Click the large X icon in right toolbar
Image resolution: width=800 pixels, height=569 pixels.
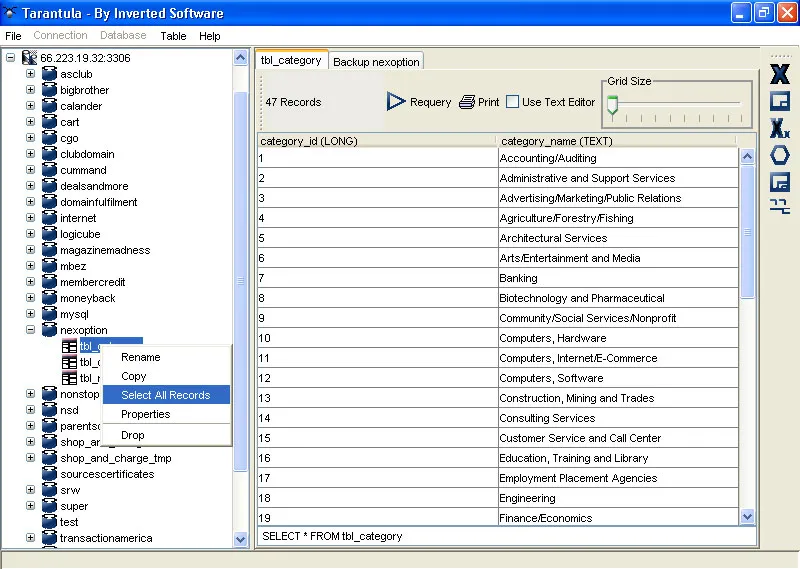pos(779,75)
